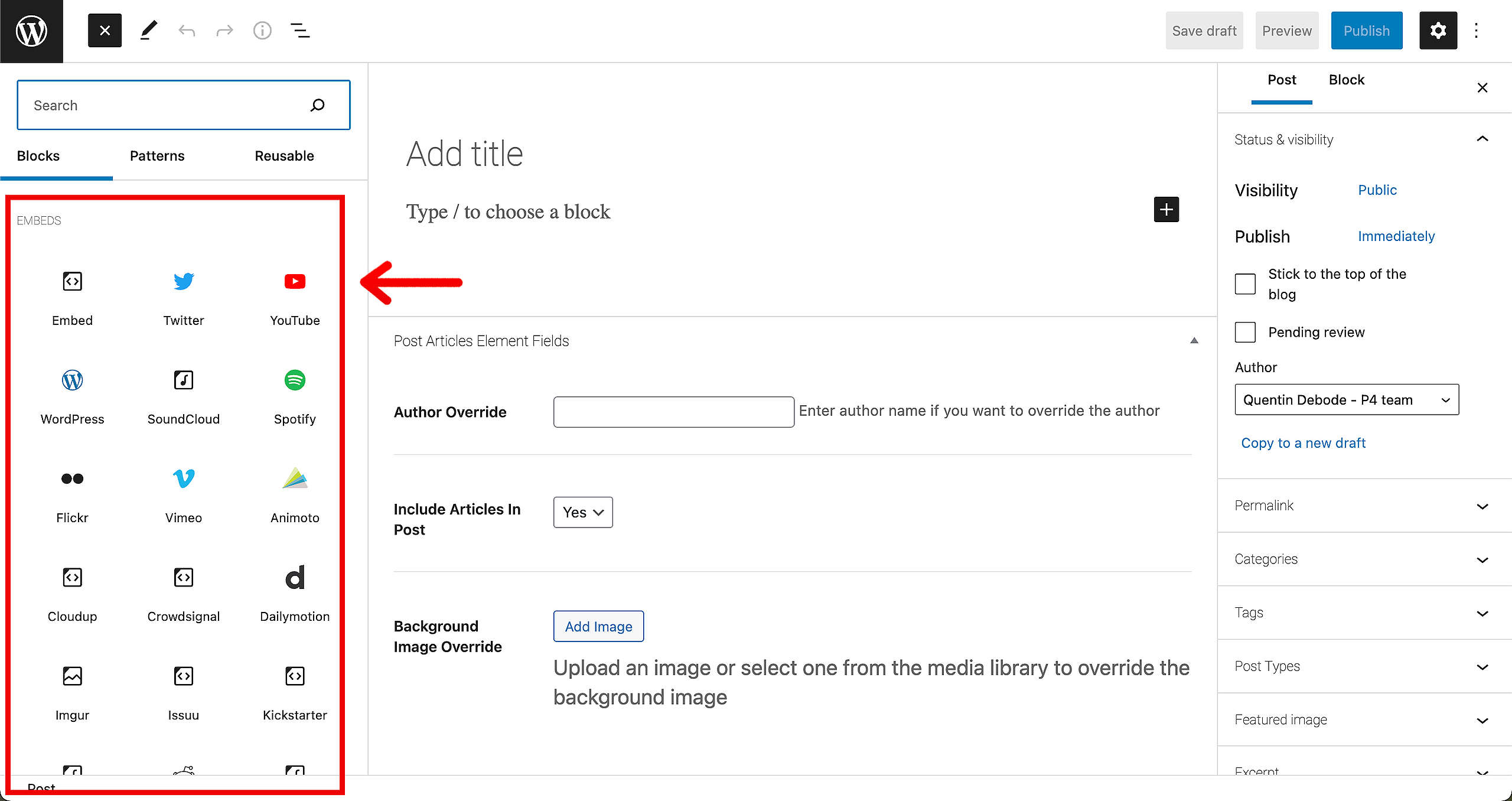The height and width of the screenshot is (801, 1512).
Task: Click the WordPress logo in the top bar
Action: [x=31, y=31]
